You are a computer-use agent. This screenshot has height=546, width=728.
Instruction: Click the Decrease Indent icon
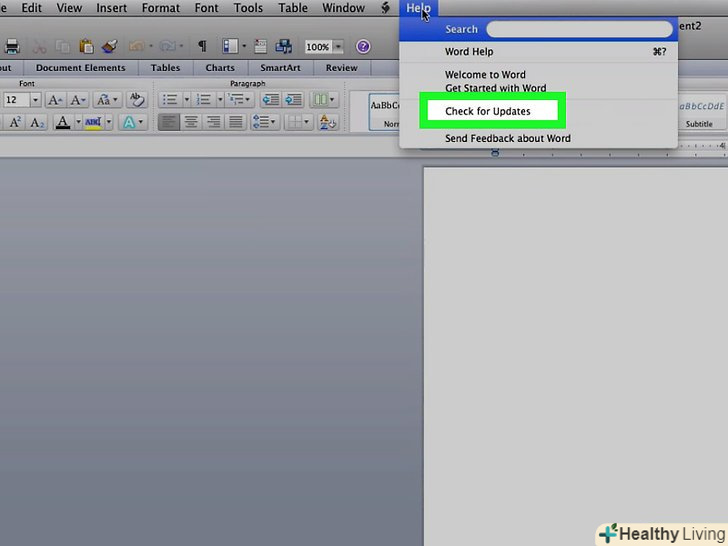(x=270, y=99)
